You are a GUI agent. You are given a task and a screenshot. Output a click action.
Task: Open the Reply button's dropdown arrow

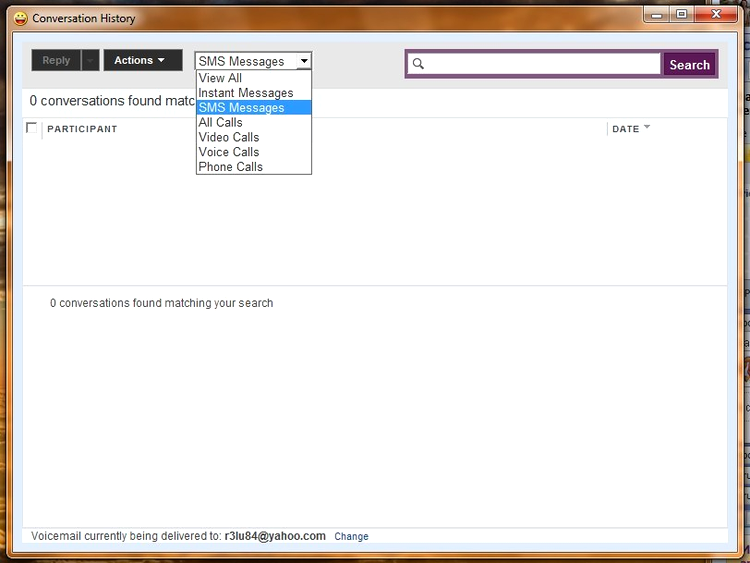click(x=90, y=60)
